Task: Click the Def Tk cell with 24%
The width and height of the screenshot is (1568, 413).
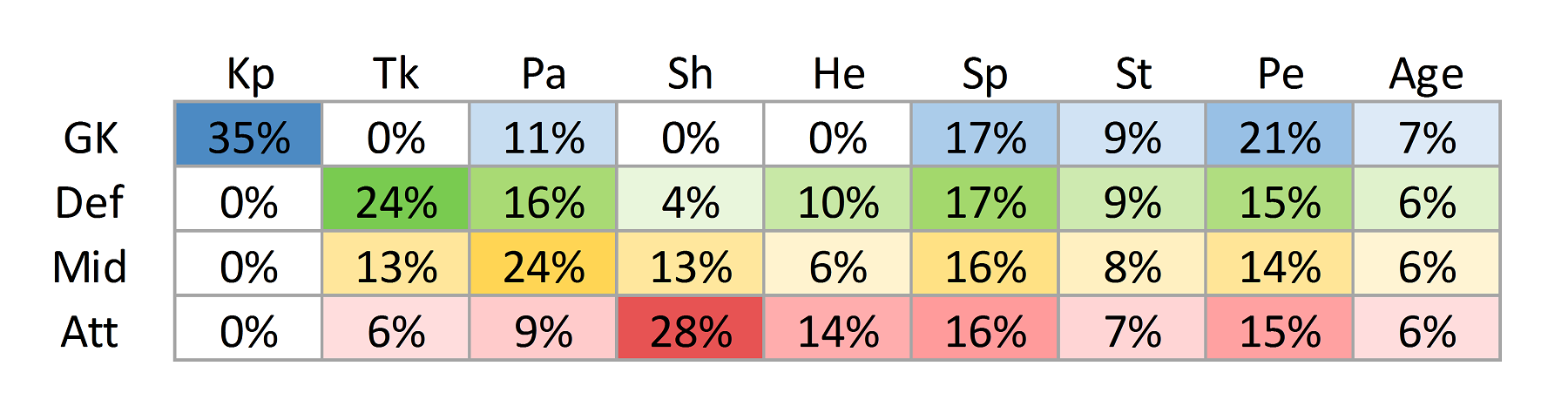Action: [396, 199]
